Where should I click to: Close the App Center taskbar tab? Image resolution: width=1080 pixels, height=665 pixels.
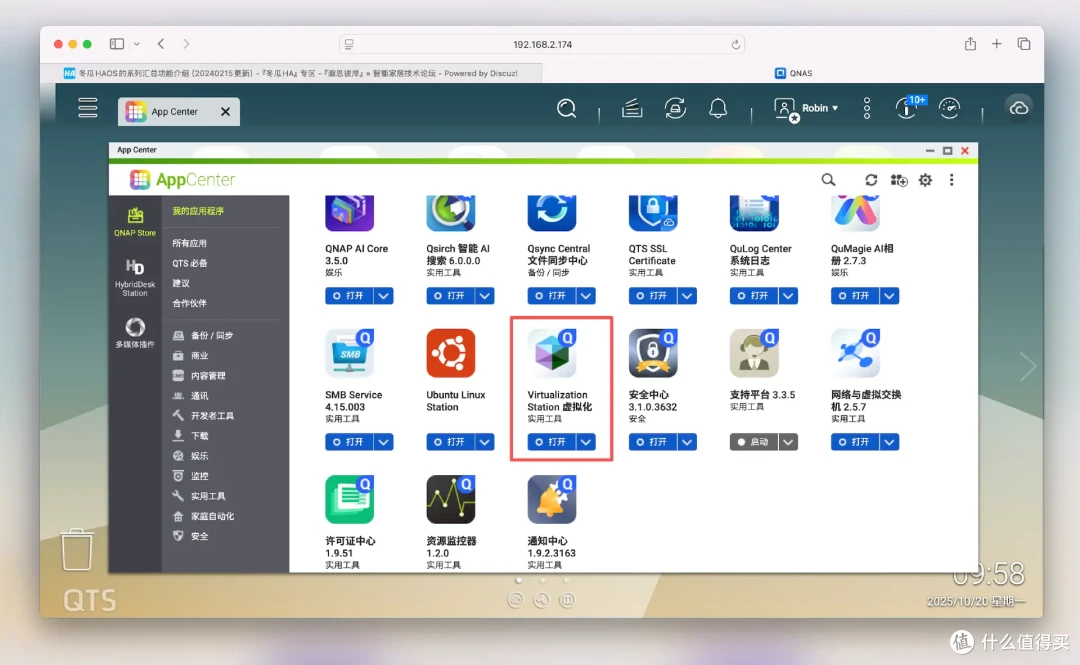(225, 112)
